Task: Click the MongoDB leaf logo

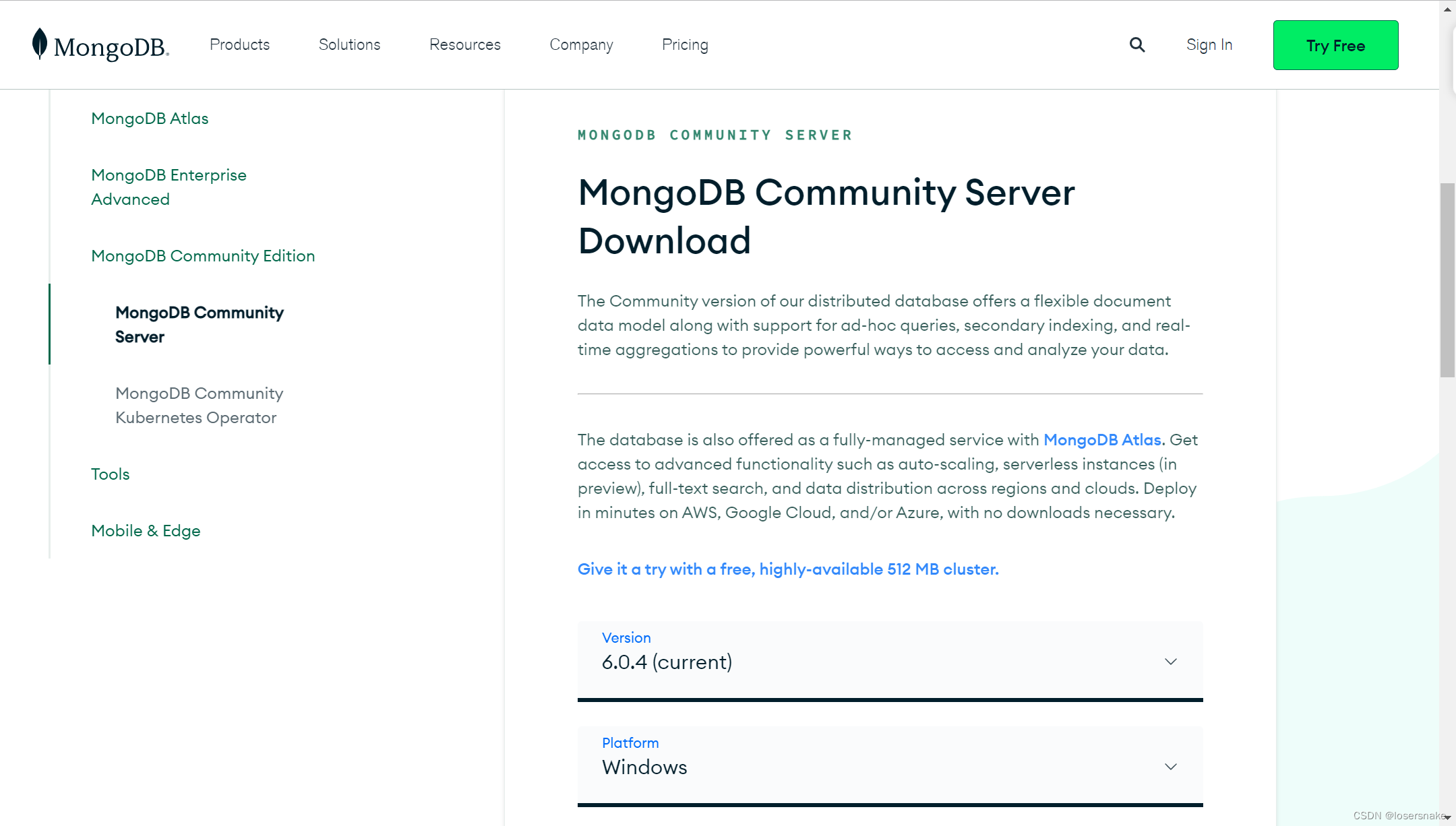Action: [40, 44]
